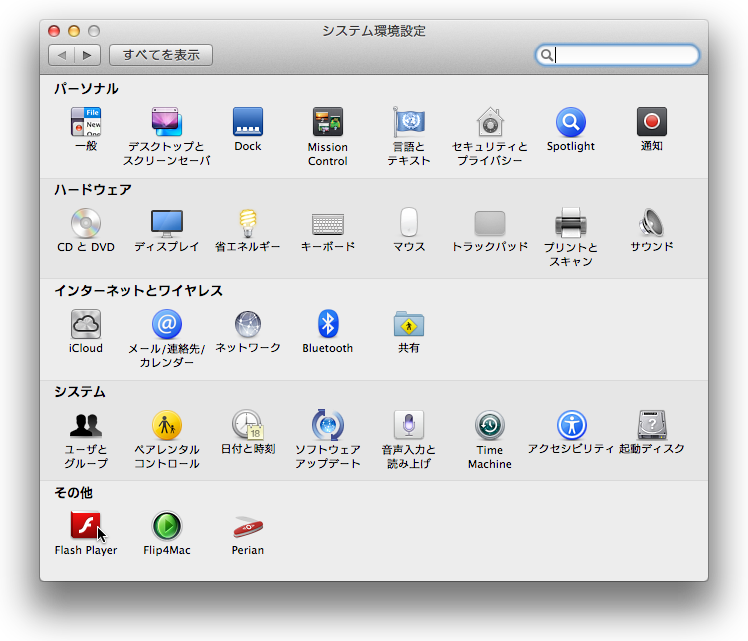Open ディスプレイ (Displays) preferences
Screen dimensions: 748x641
click(x=166, y=224)
